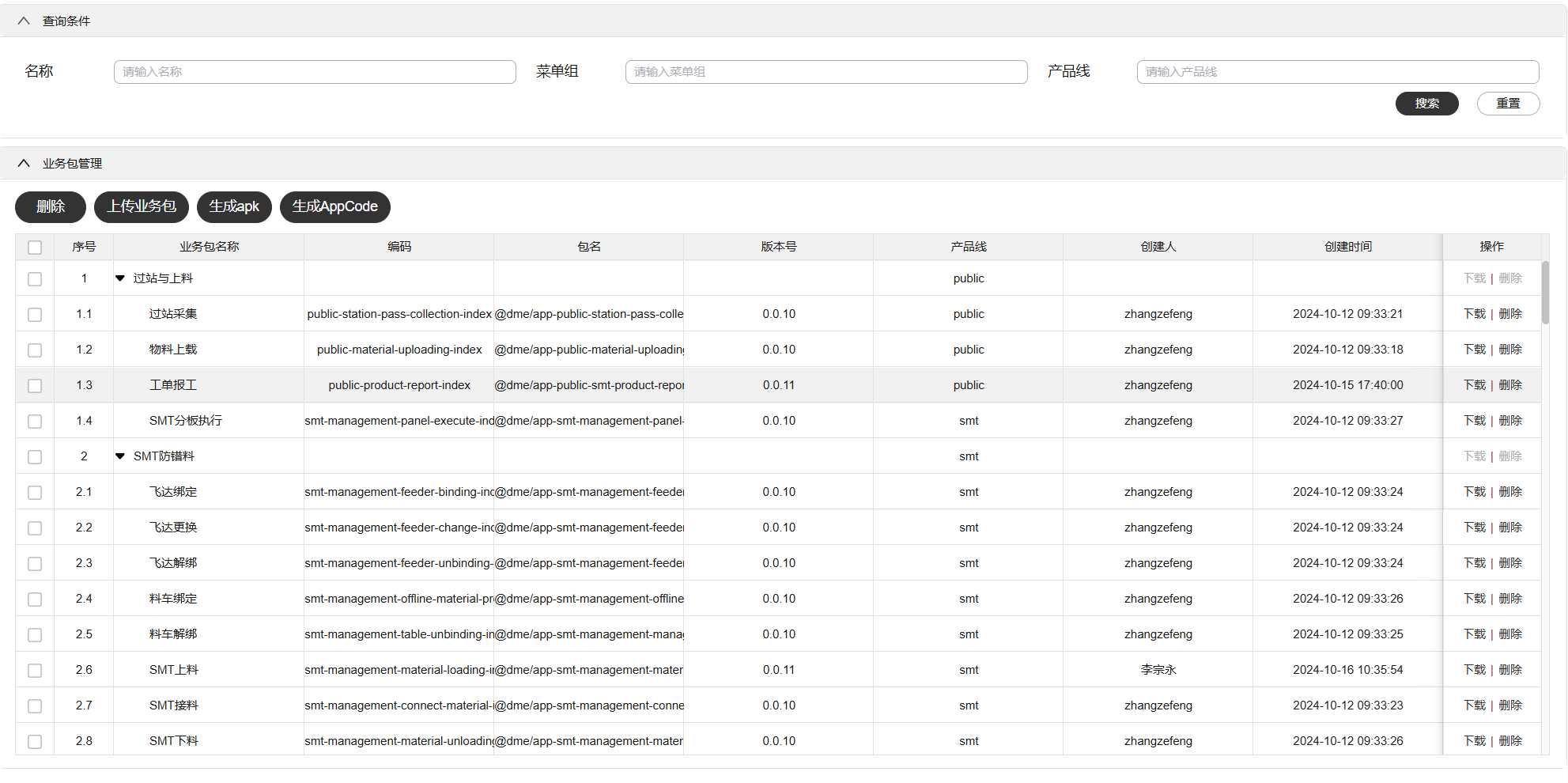
Task: Collapse the SMT防错料 tree row
Action: [120, 456]
